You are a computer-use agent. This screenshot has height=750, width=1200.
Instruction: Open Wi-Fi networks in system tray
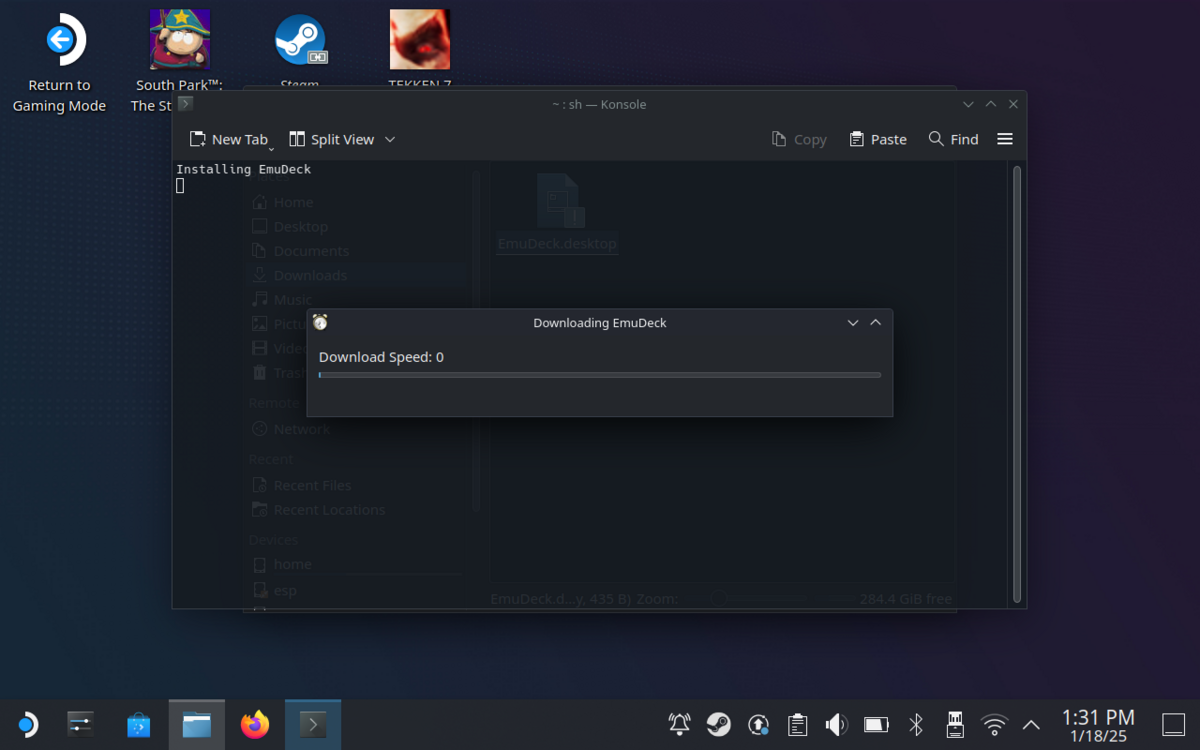point(994,724)
